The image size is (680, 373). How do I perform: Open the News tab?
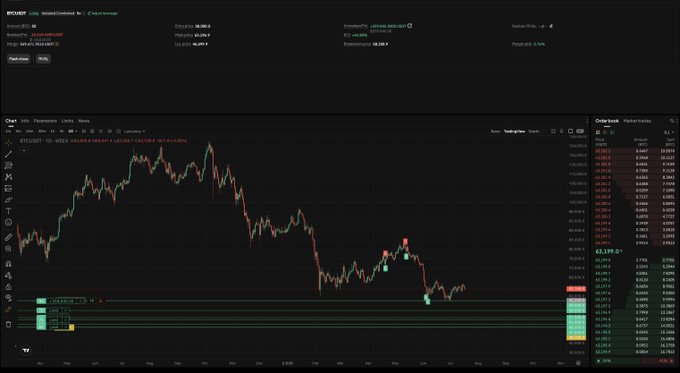(x=84, y=121)
